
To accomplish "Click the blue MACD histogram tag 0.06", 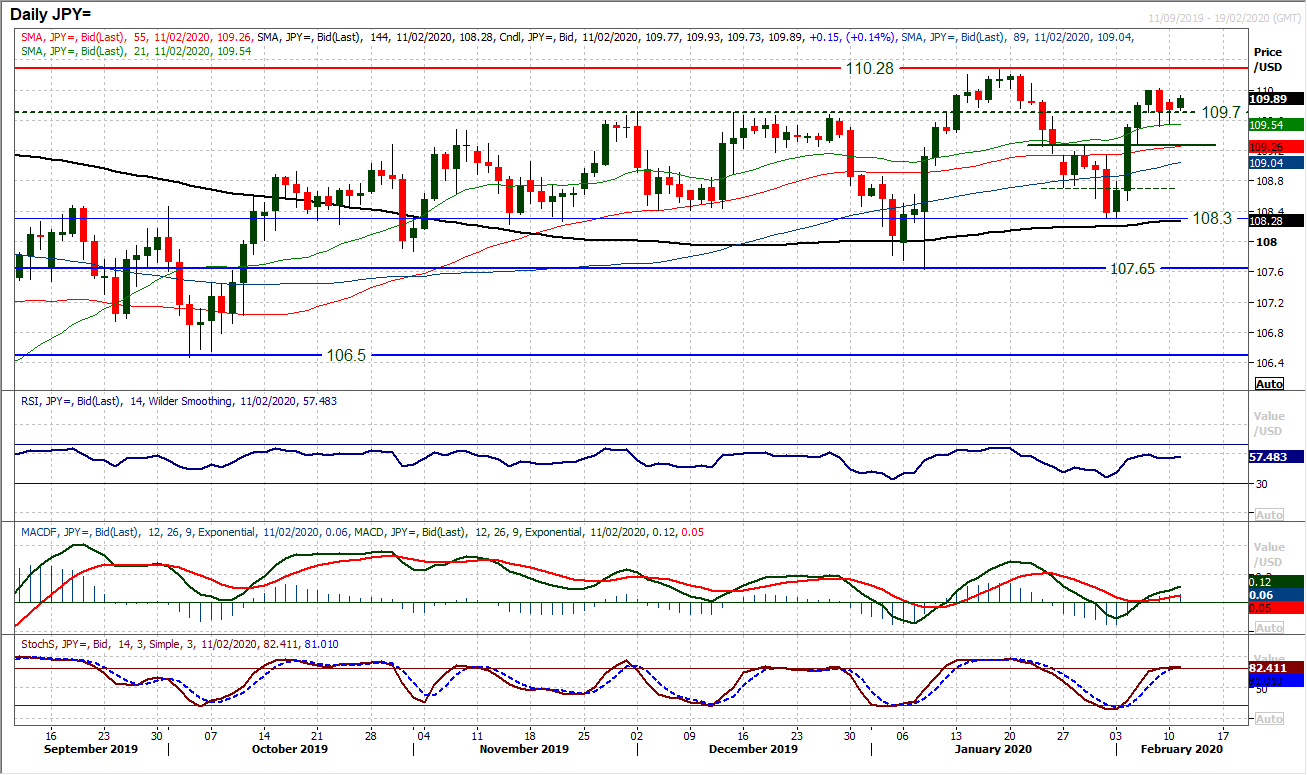I will coord(1276,594).
